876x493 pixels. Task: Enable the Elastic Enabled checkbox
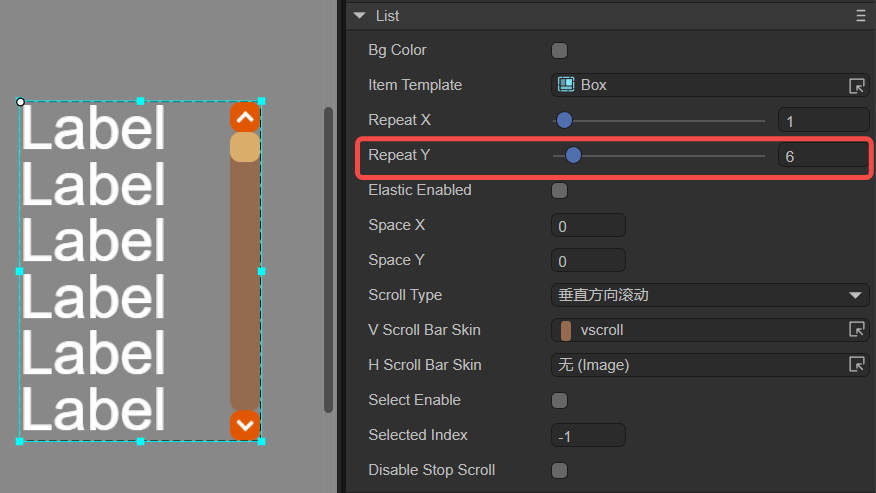tap(559, 191)
